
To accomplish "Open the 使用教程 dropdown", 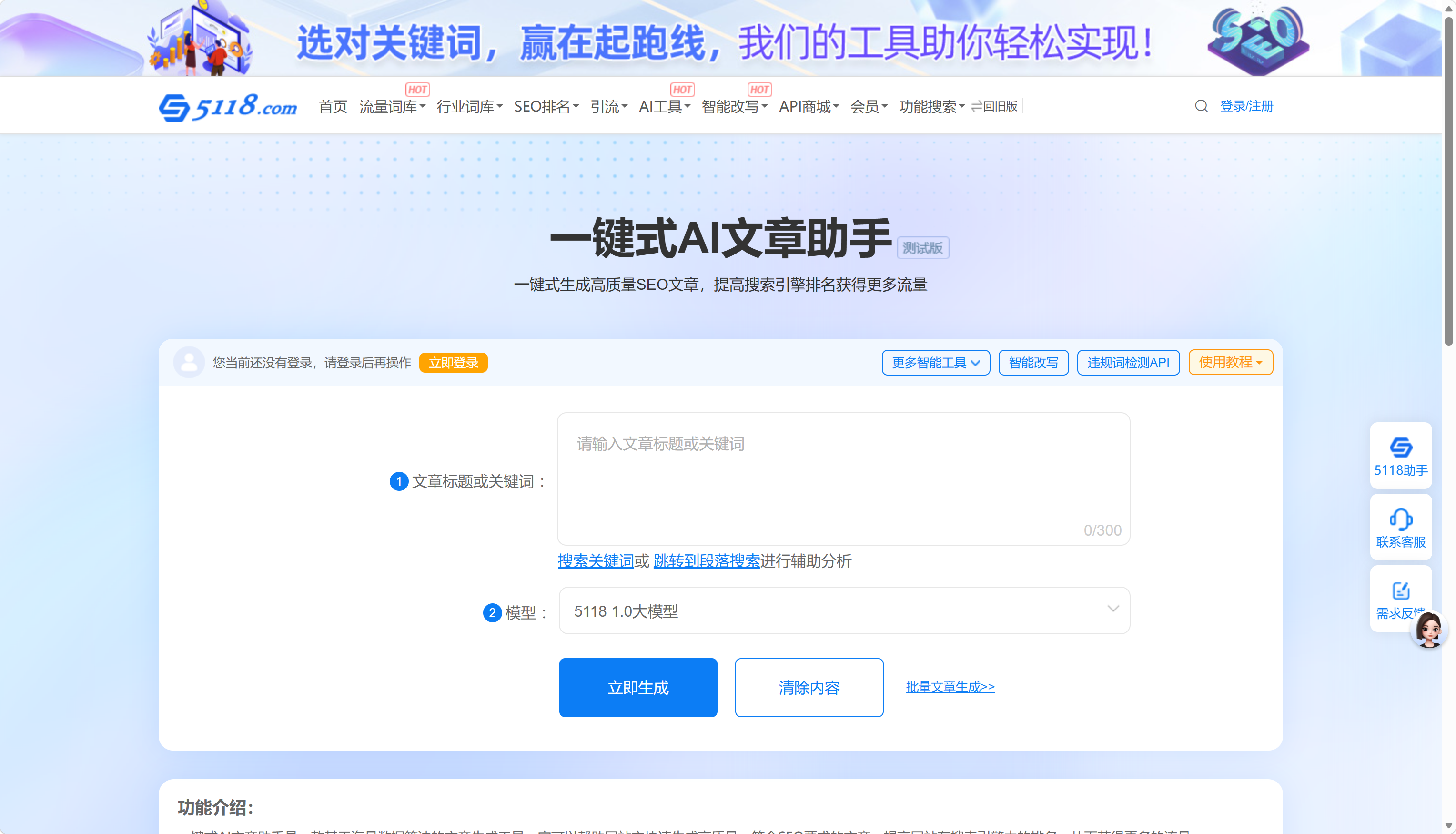I will [1231, 362].
